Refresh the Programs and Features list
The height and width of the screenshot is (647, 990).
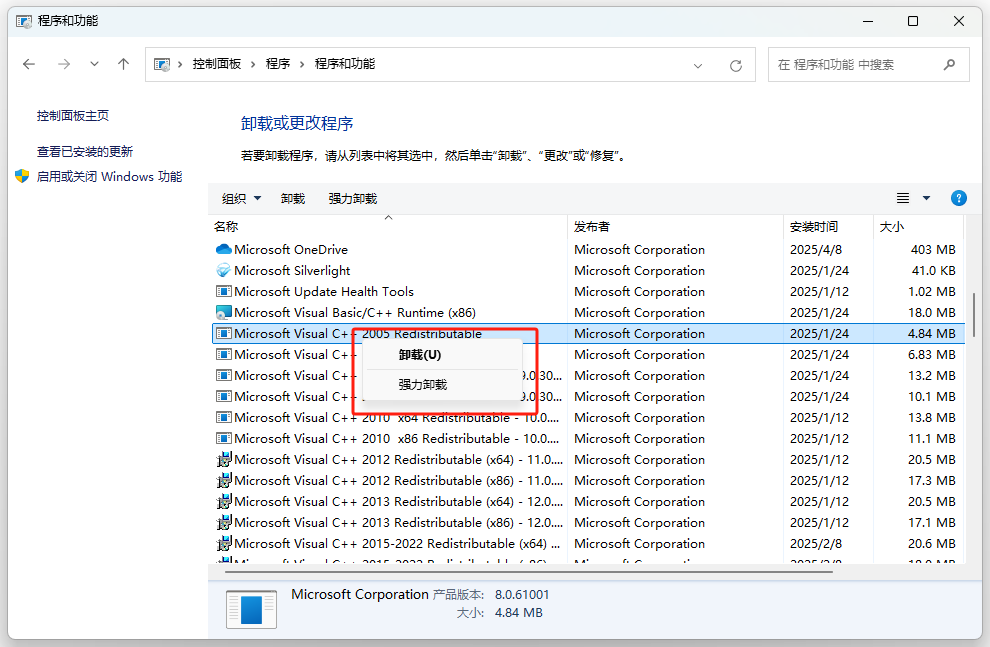[736, 66]
